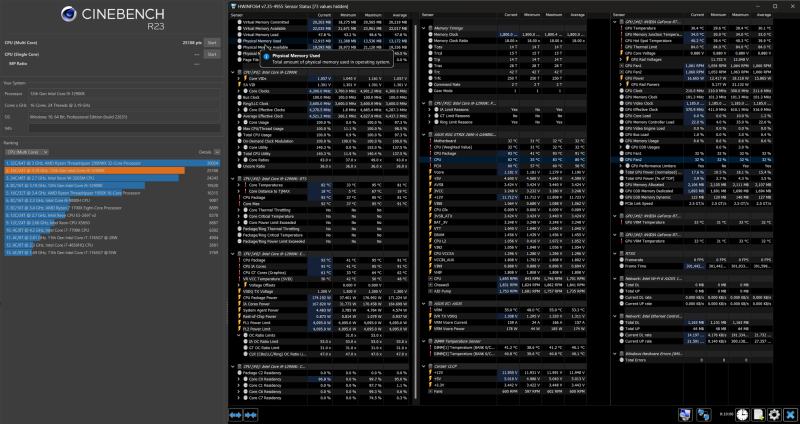The image size is (800, 424).
Task: Click the thermometer icon beside CPU IA Cores
Action: 239,266
